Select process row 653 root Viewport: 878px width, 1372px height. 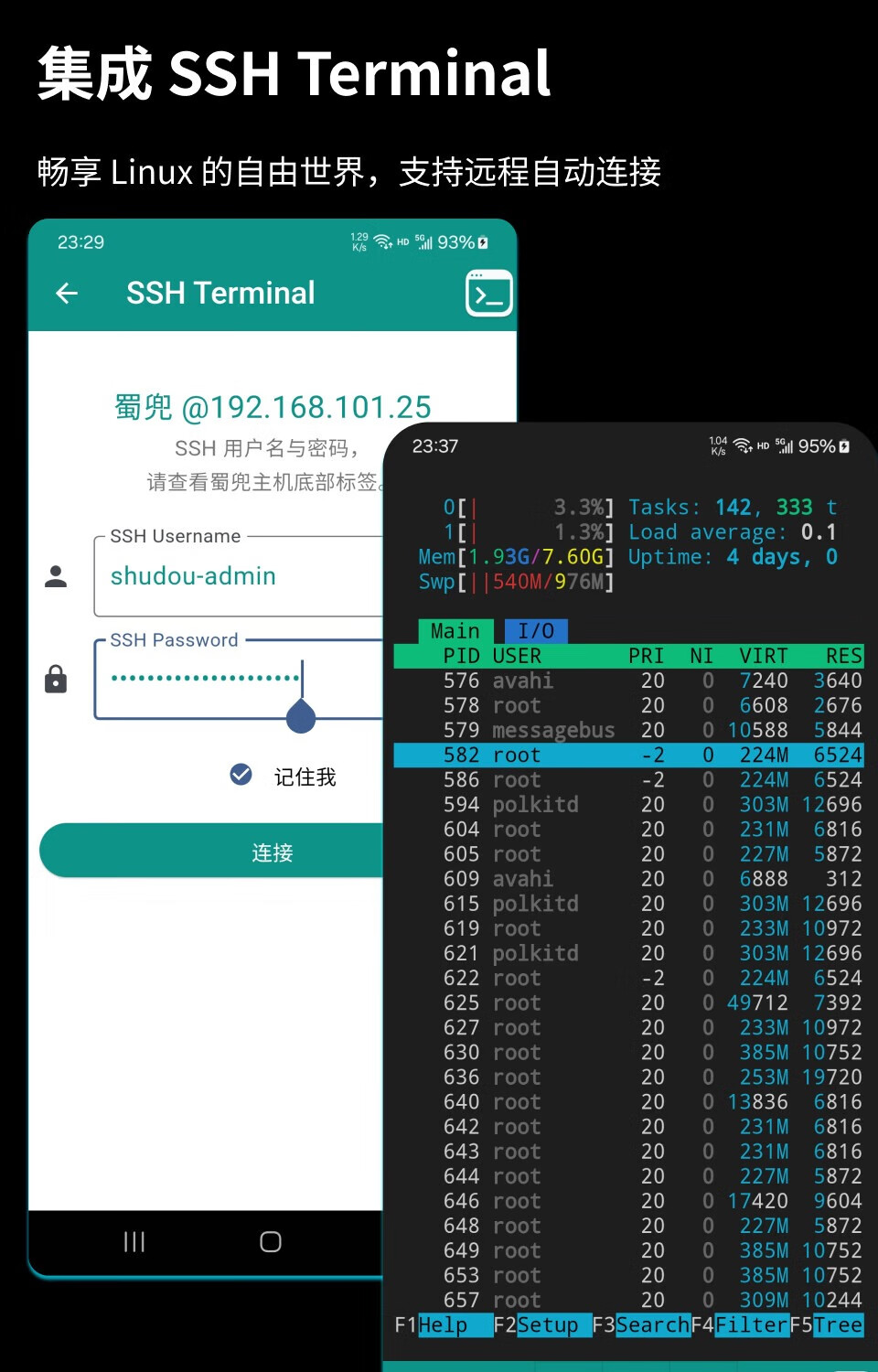pyautogui.click(x=628, y=1274)
